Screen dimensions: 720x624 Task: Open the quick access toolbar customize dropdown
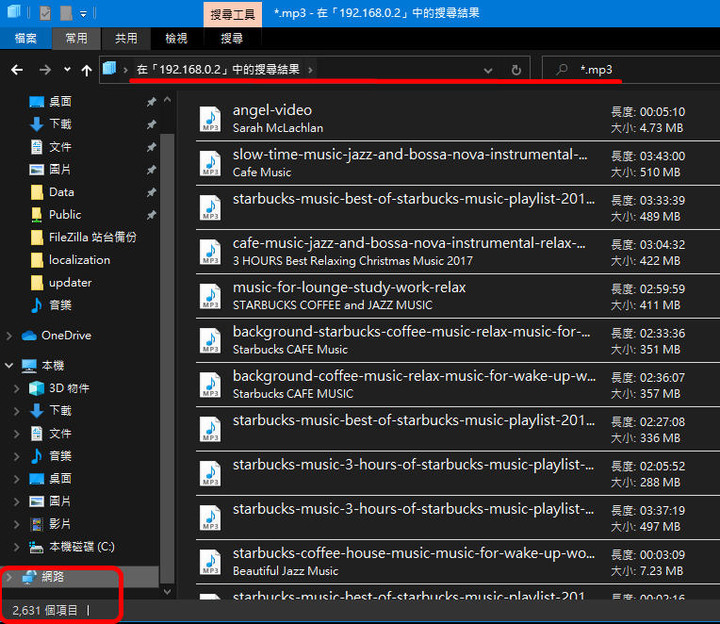click(x=83, y=14)
